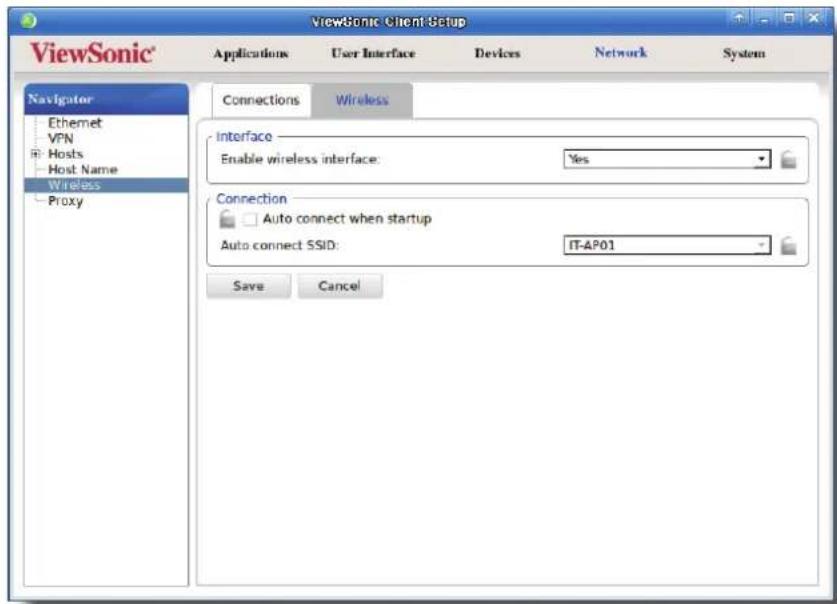Open the Auto connect SSID dropdown

coord(667,245)
